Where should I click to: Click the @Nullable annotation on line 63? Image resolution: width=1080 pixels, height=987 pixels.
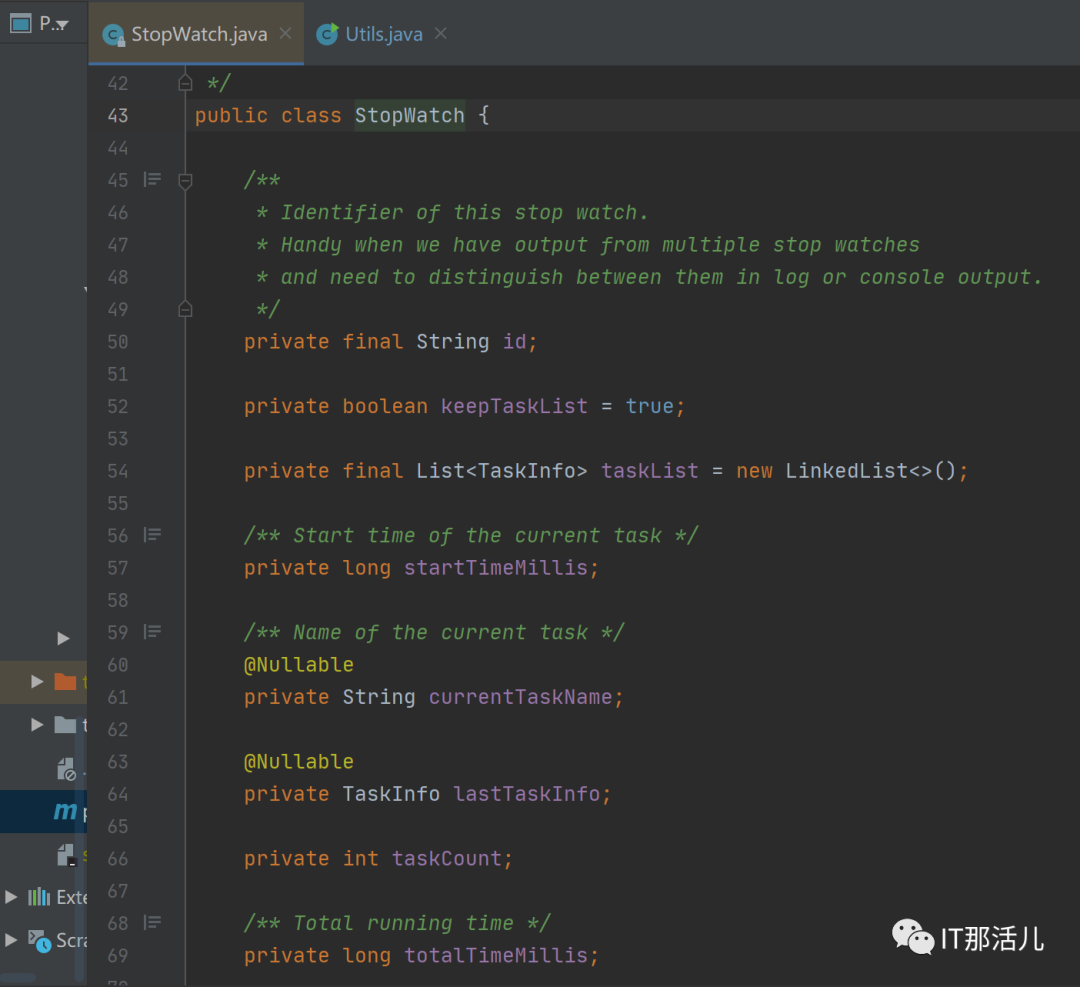point(299,762)
